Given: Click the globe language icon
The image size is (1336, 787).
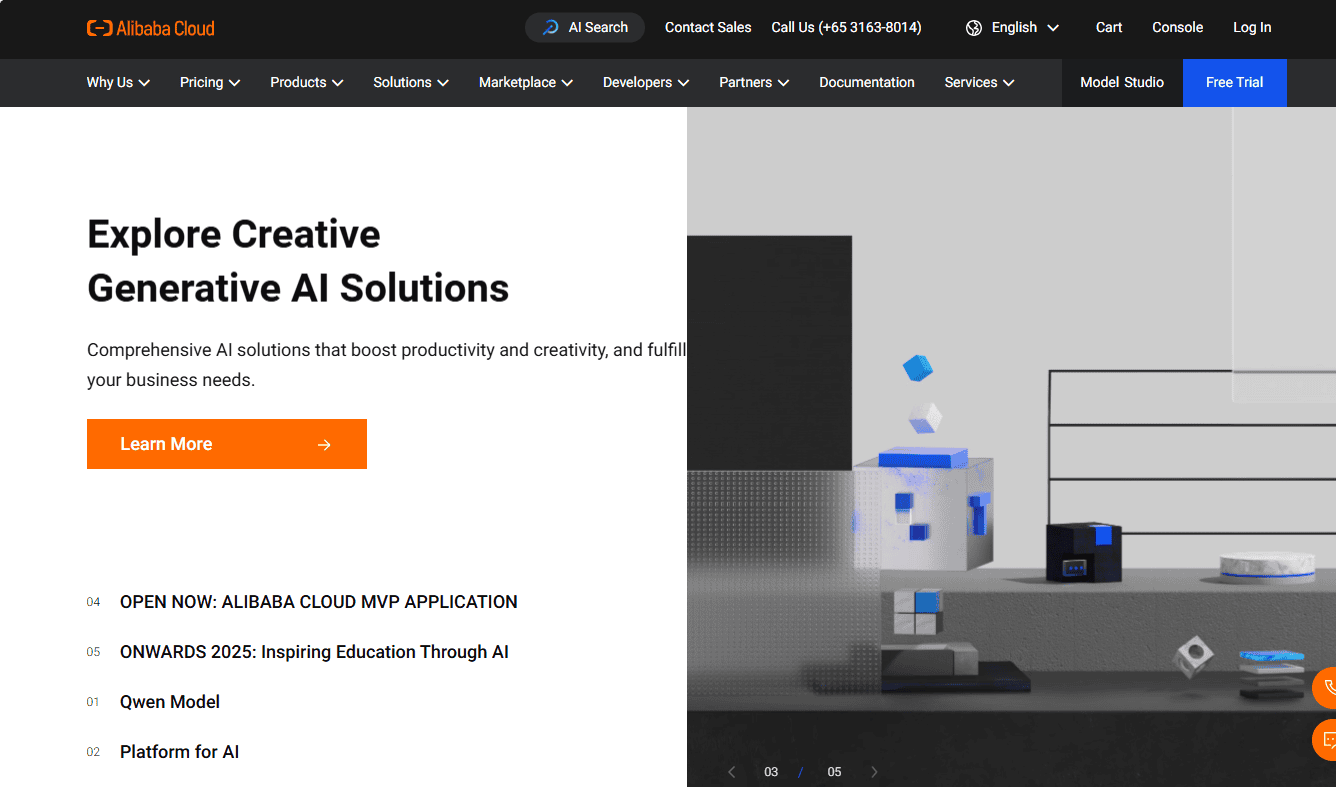Looking at the screenshot, I should tap(973, 27).
